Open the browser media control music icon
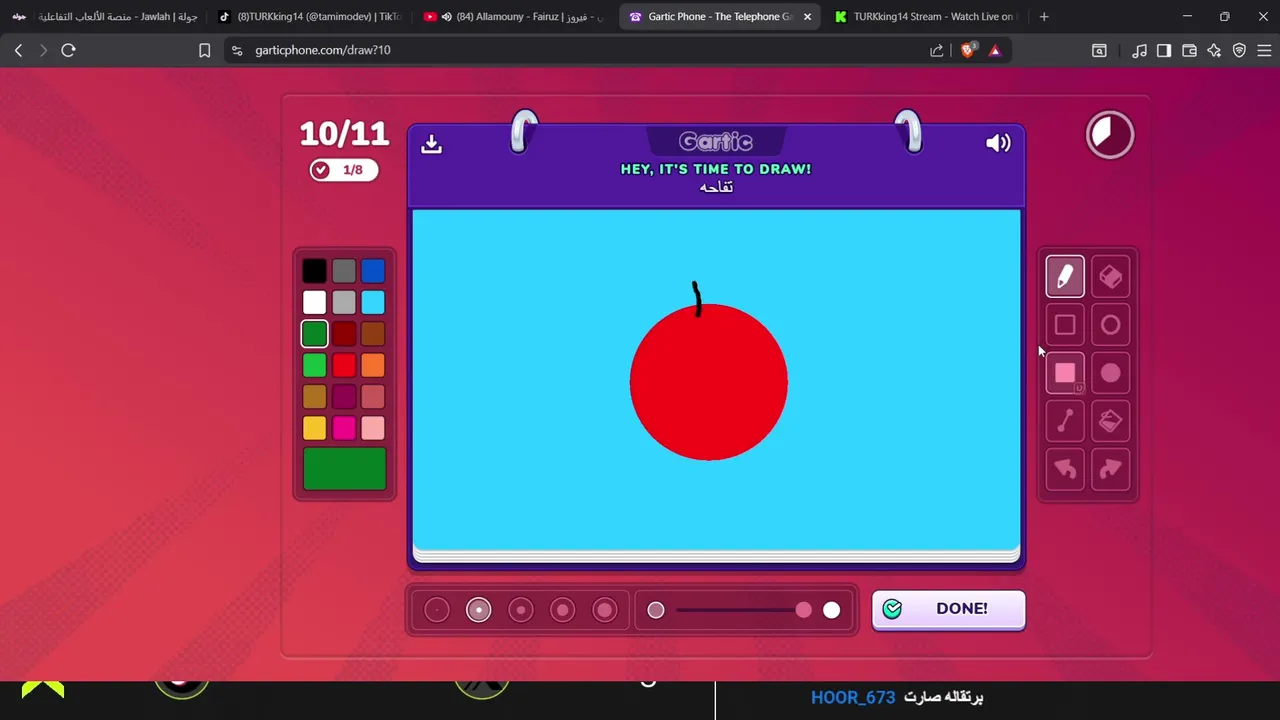 click(x=1139, y=50)
